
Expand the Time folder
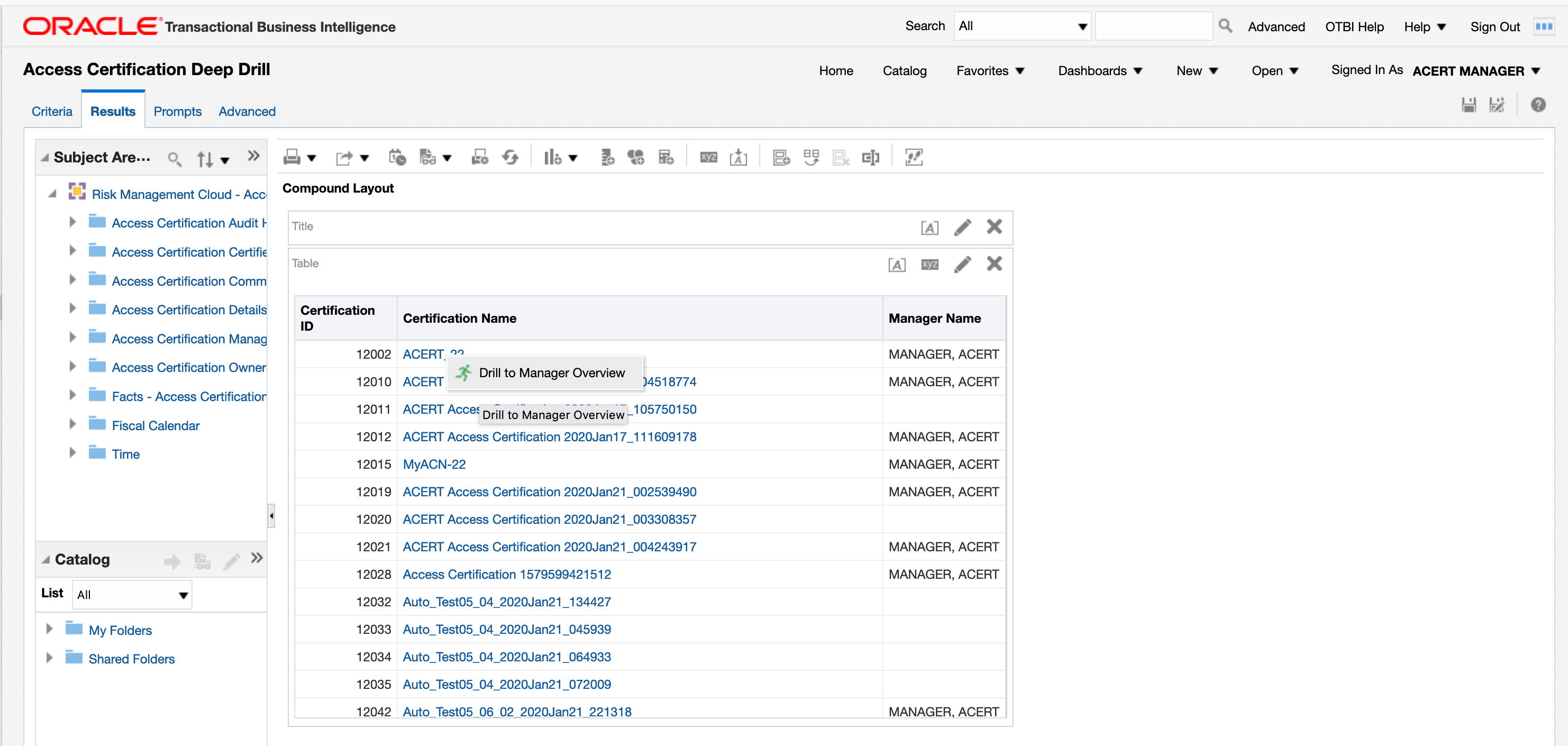pos(72,453)
